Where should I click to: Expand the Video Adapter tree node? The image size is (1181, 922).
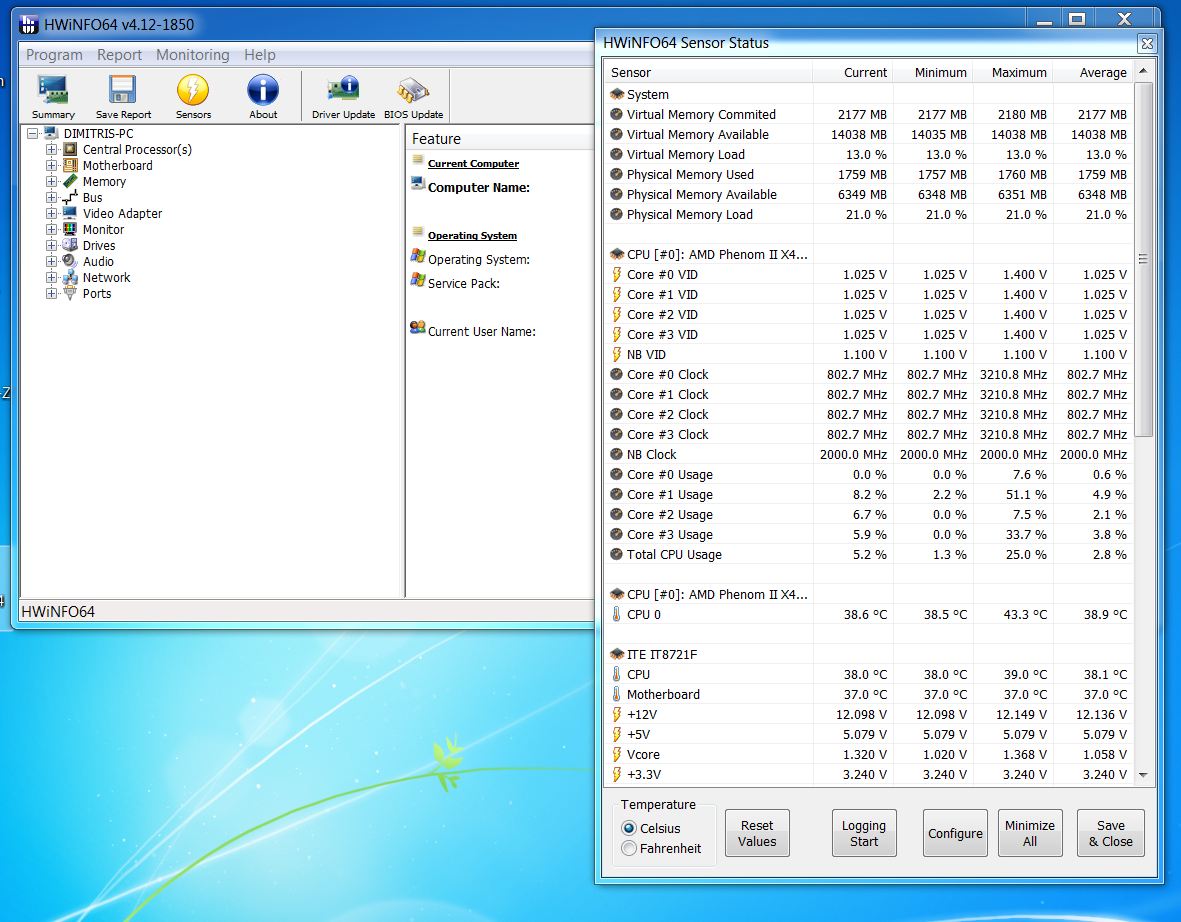point(51,213)
